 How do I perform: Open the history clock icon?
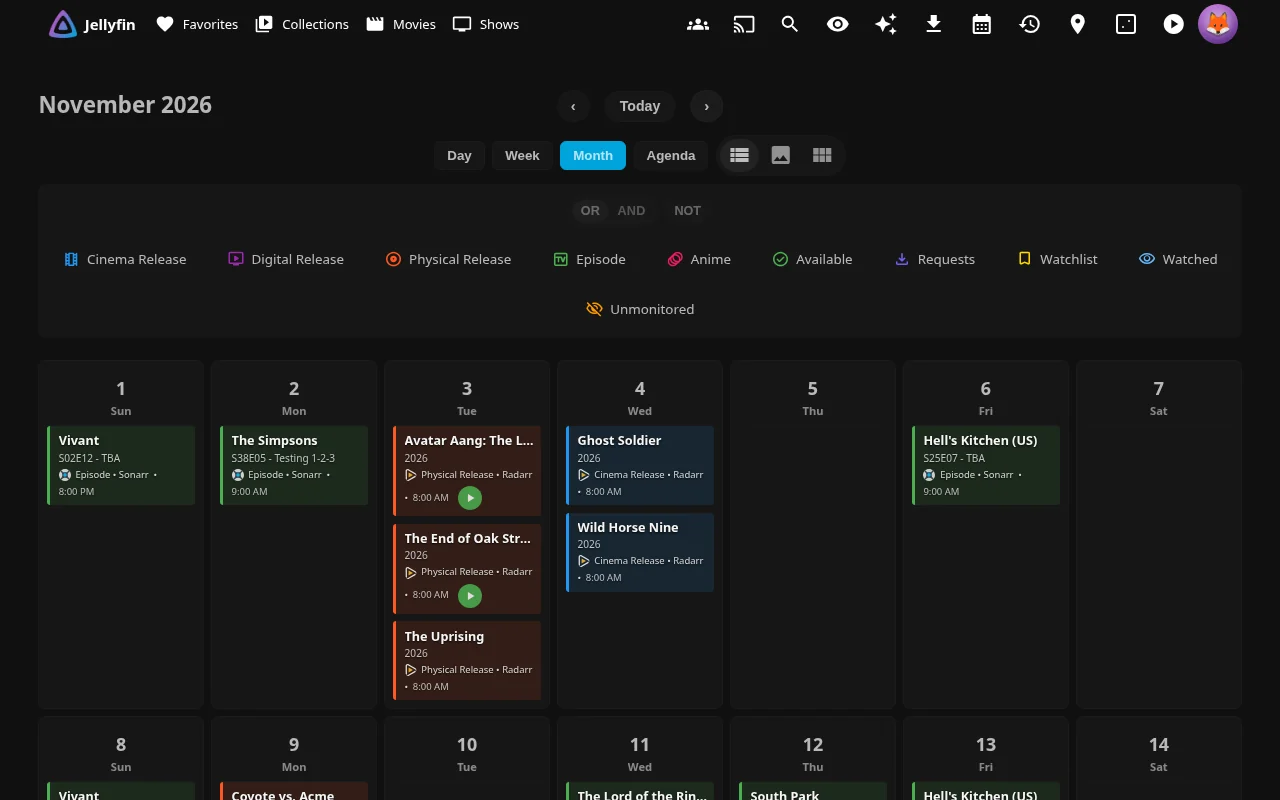1030,24
